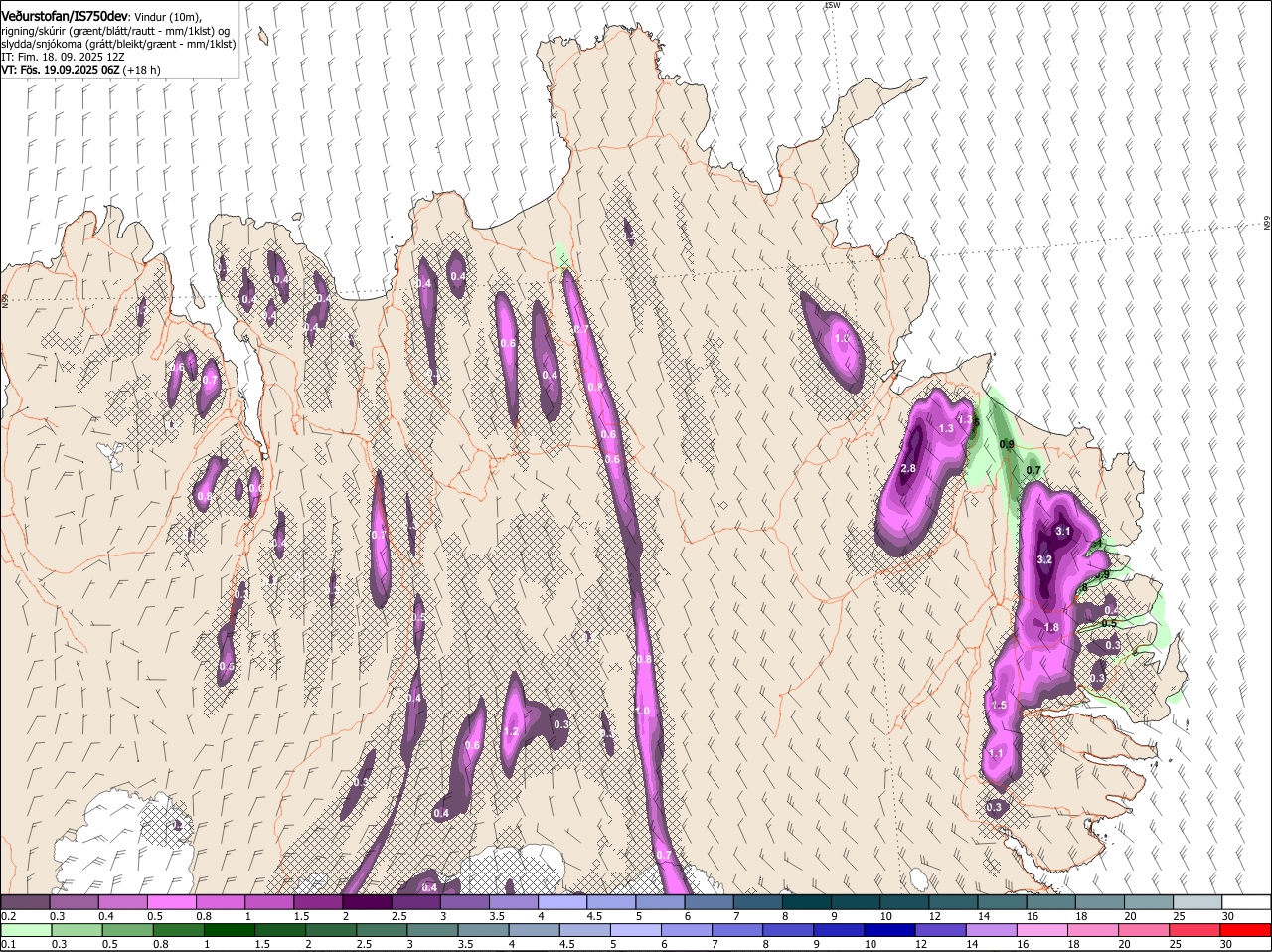Click the 3.1 precipitation value label
1272x952 pixels.
1063,532
